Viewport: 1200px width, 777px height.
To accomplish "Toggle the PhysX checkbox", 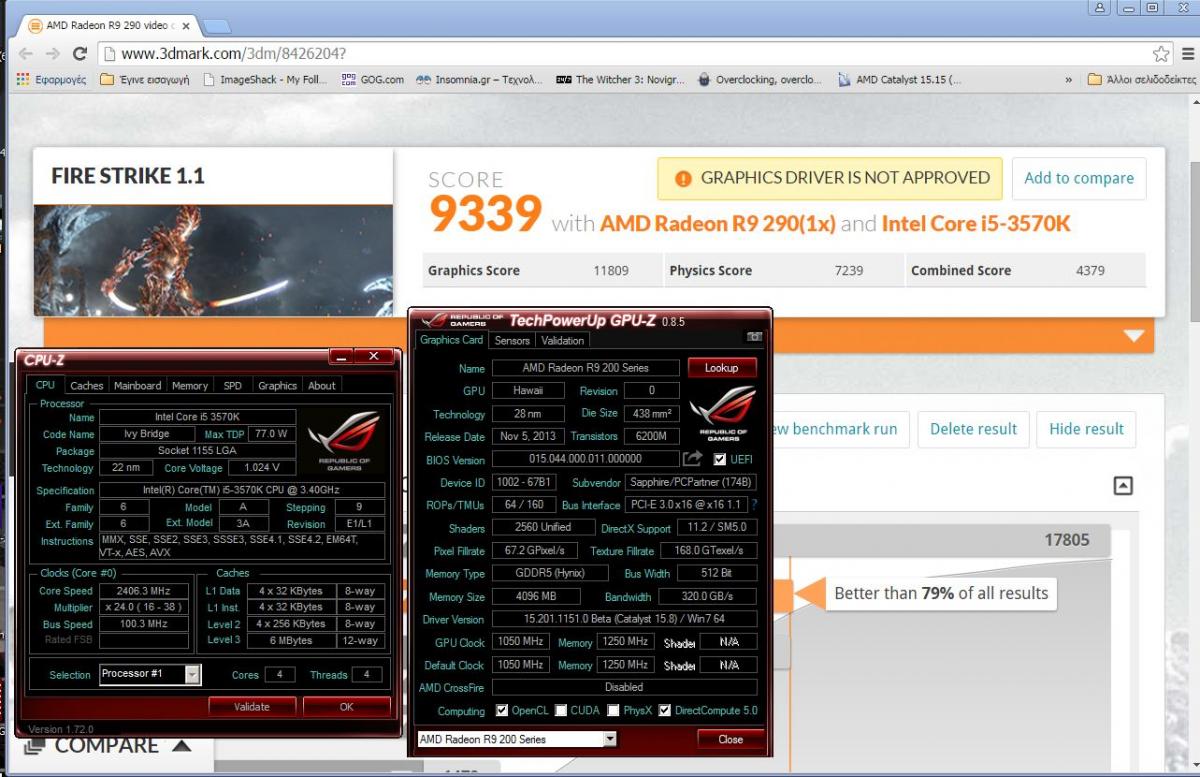I will point(613,711).
